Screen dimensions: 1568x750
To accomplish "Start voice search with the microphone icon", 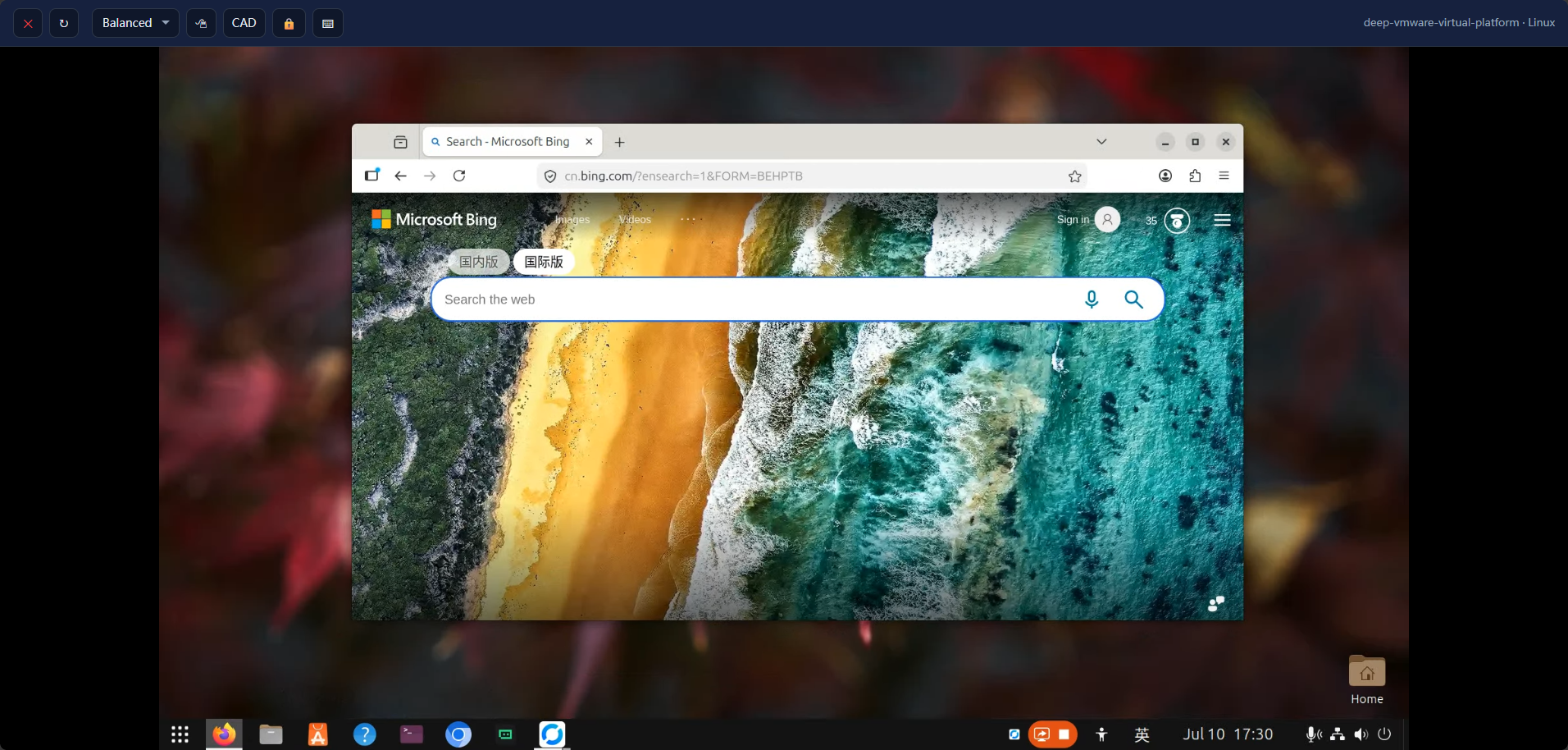I will click(1092, 300).
